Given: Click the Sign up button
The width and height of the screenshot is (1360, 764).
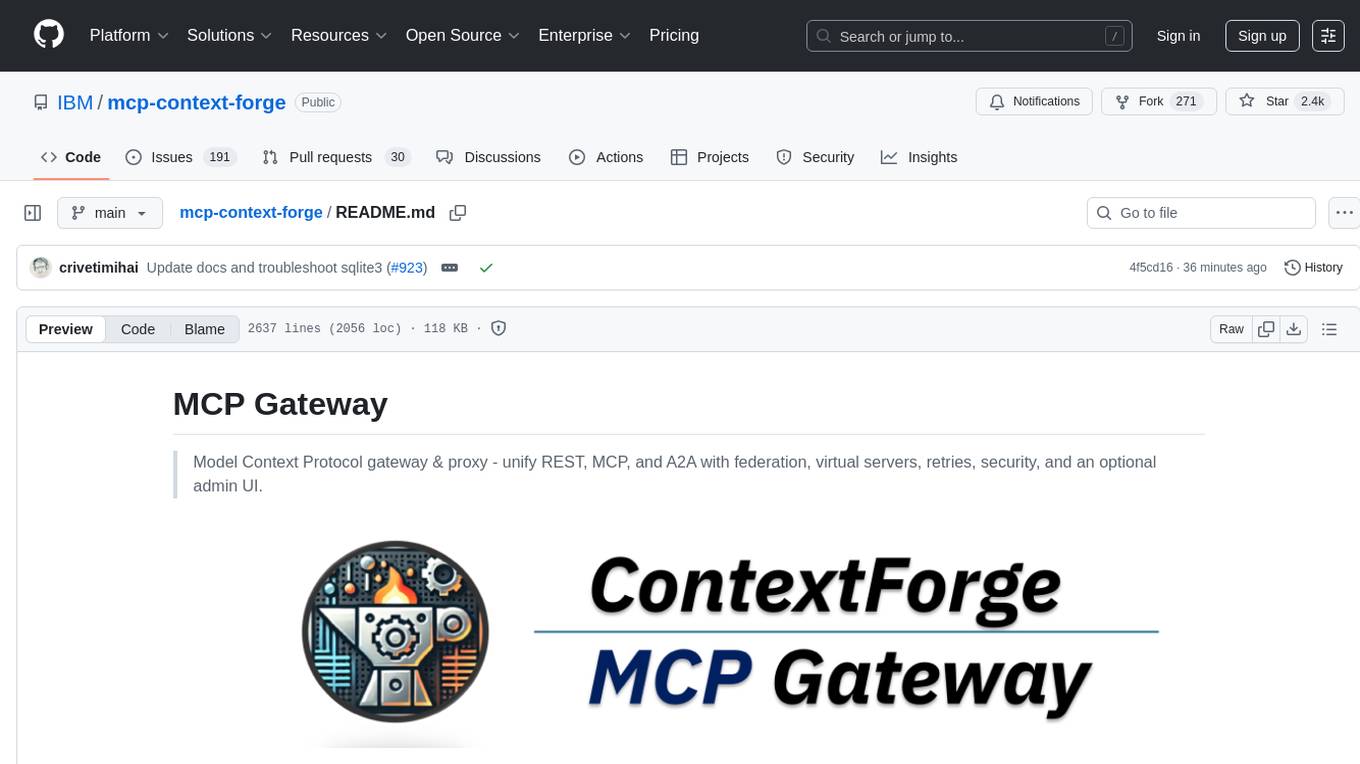Looking at the screenshot, I should point(1262,36).
